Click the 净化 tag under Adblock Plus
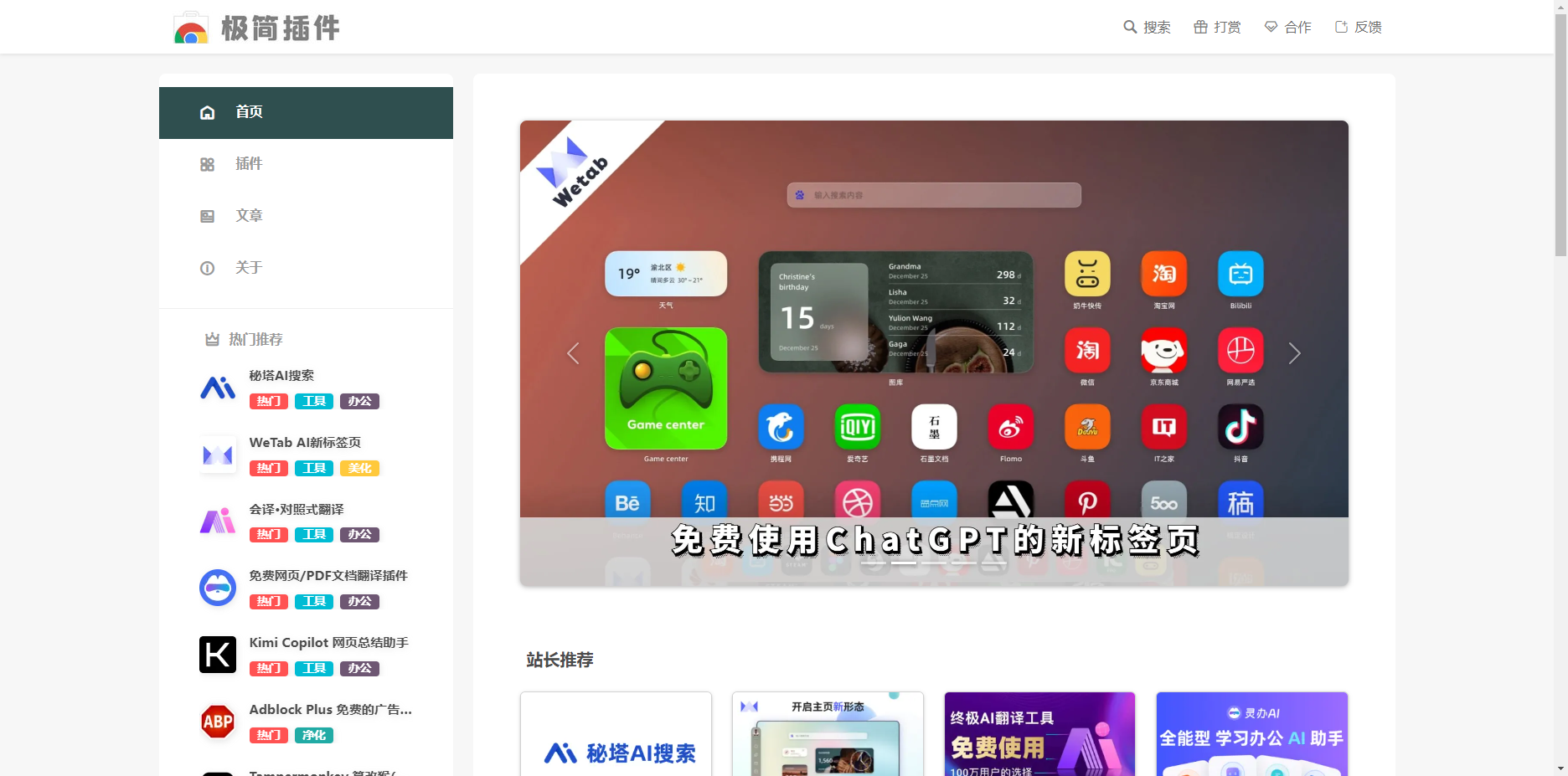 (314, 736)
